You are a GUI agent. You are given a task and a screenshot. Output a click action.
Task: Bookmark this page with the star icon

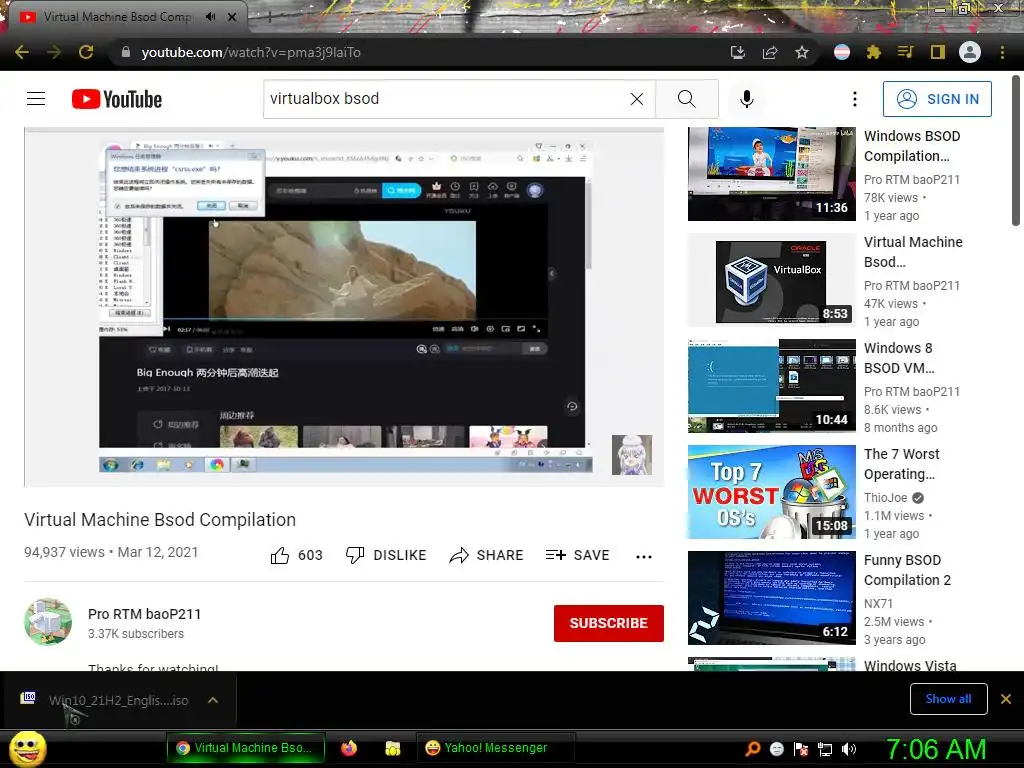click(x=802, y=52)
